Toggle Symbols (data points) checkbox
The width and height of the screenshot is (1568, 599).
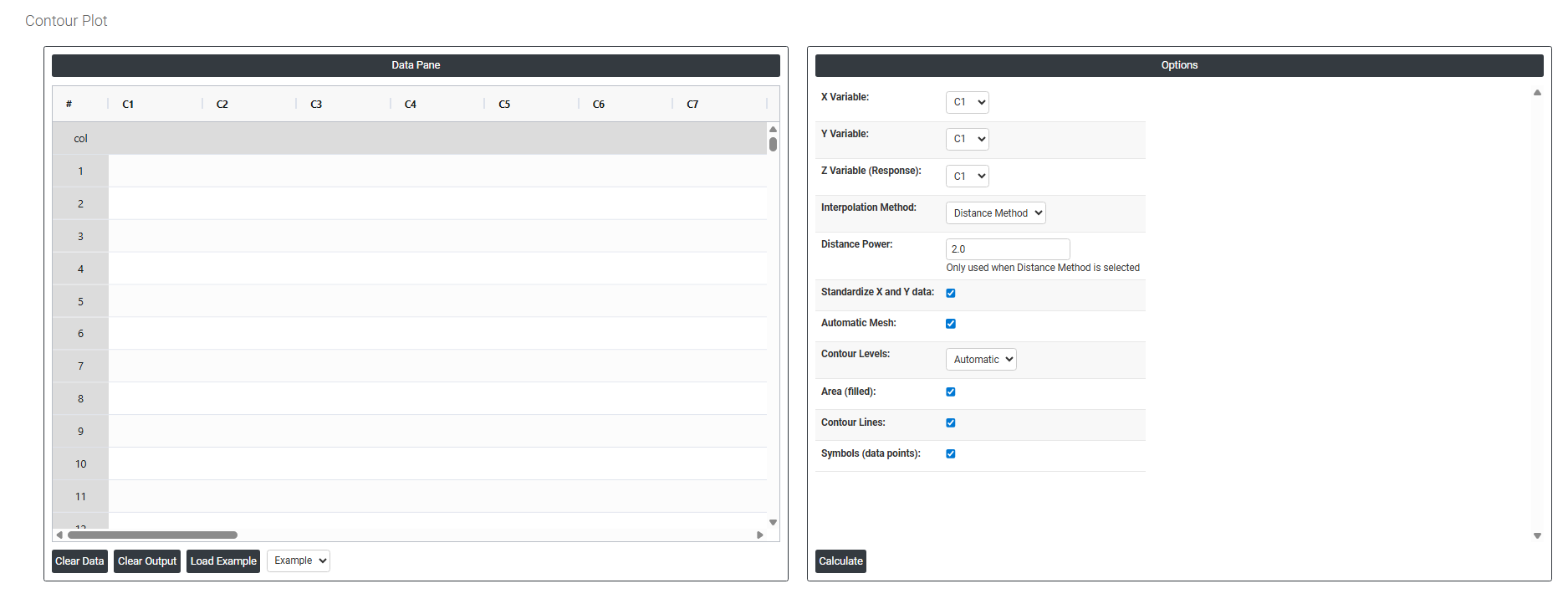pos(951,454)
